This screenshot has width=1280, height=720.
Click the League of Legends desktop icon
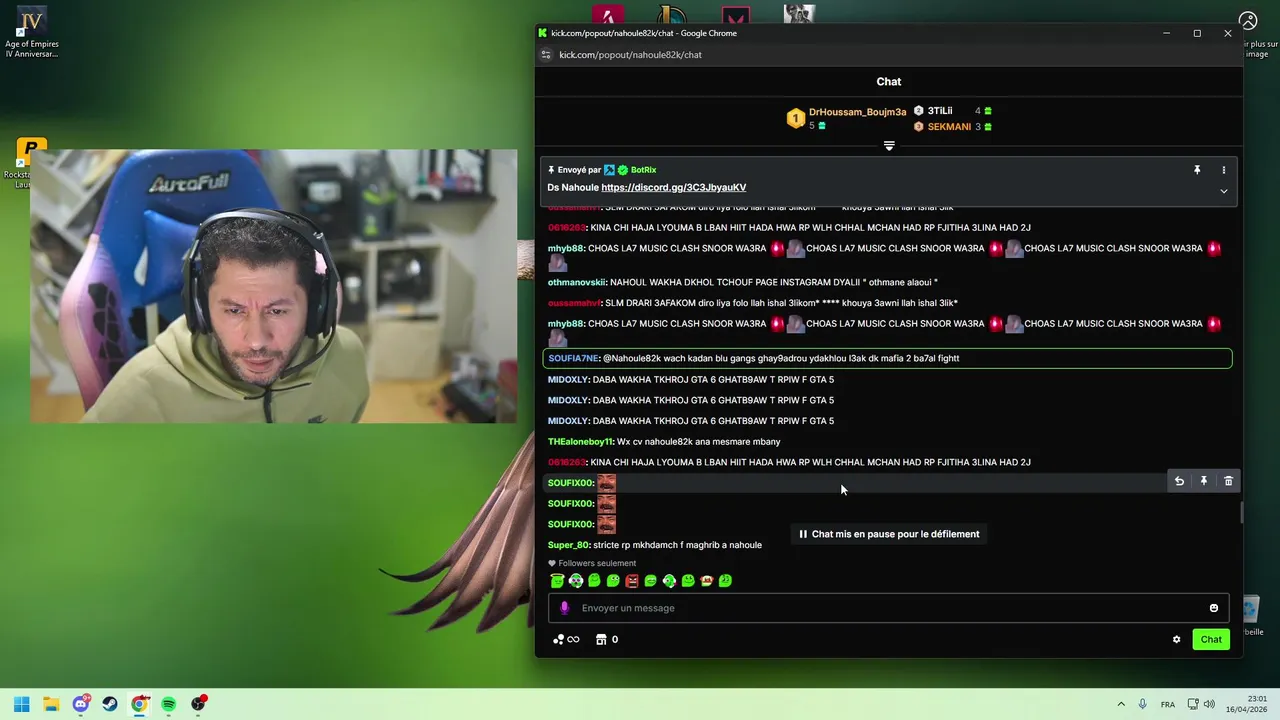[671, 15]
